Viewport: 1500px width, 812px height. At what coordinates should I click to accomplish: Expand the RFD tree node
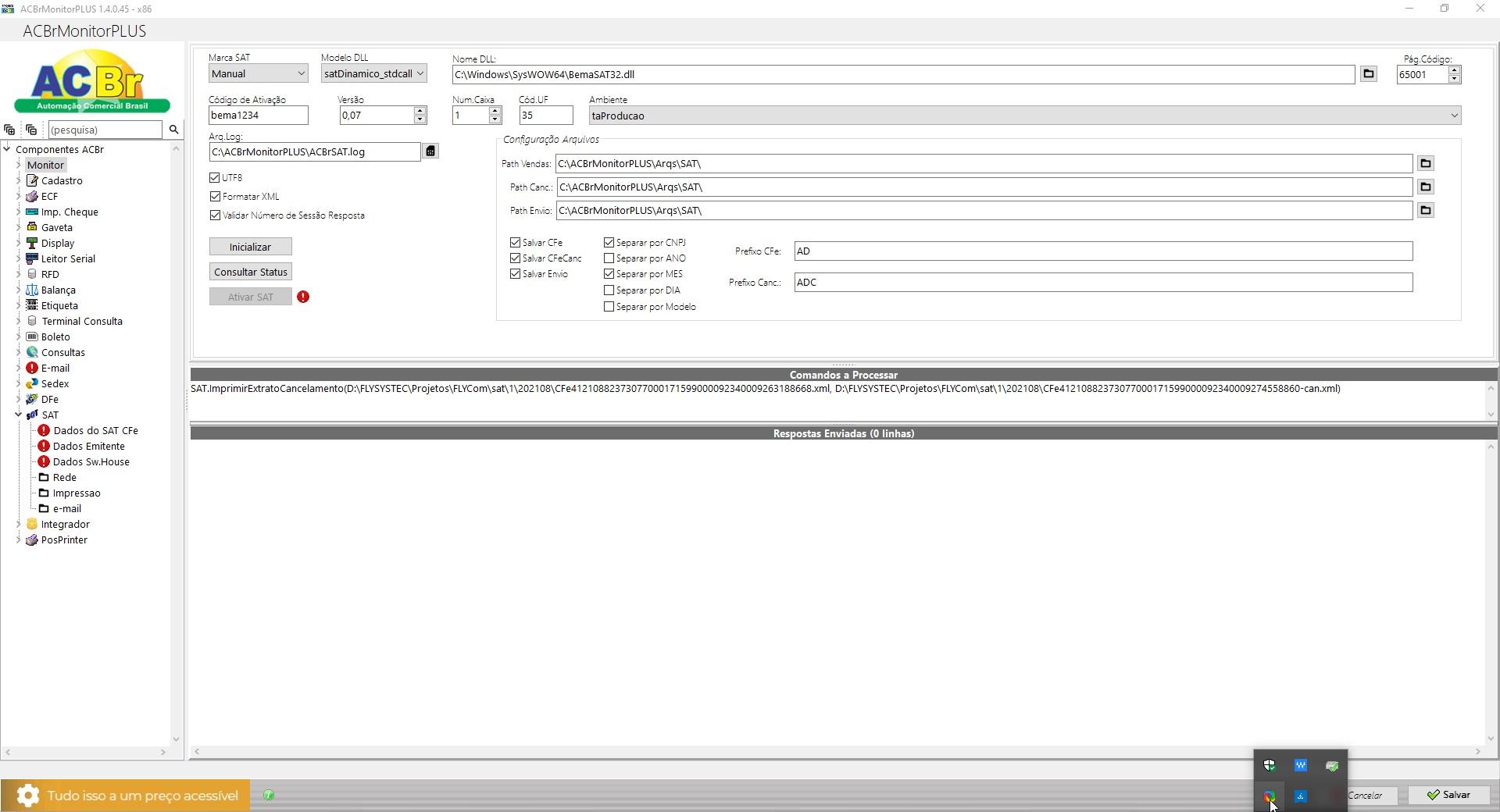(x=19, y=274)
